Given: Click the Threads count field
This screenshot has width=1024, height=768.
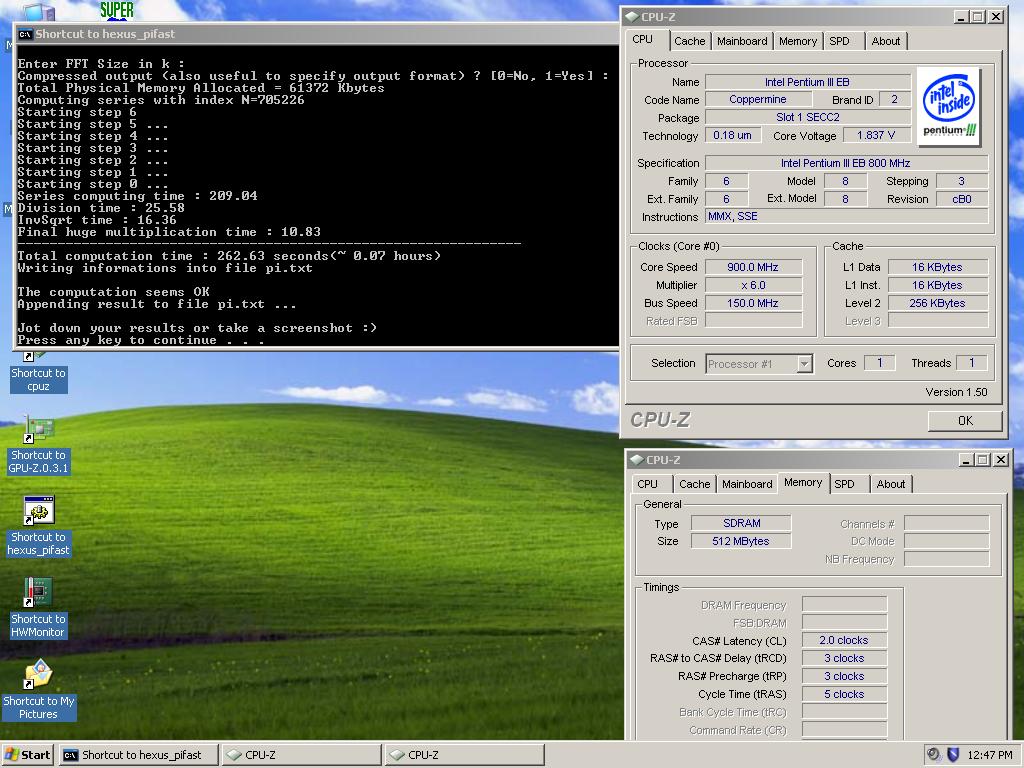Looking at the screenshot, I should click(x=971, y=363).
